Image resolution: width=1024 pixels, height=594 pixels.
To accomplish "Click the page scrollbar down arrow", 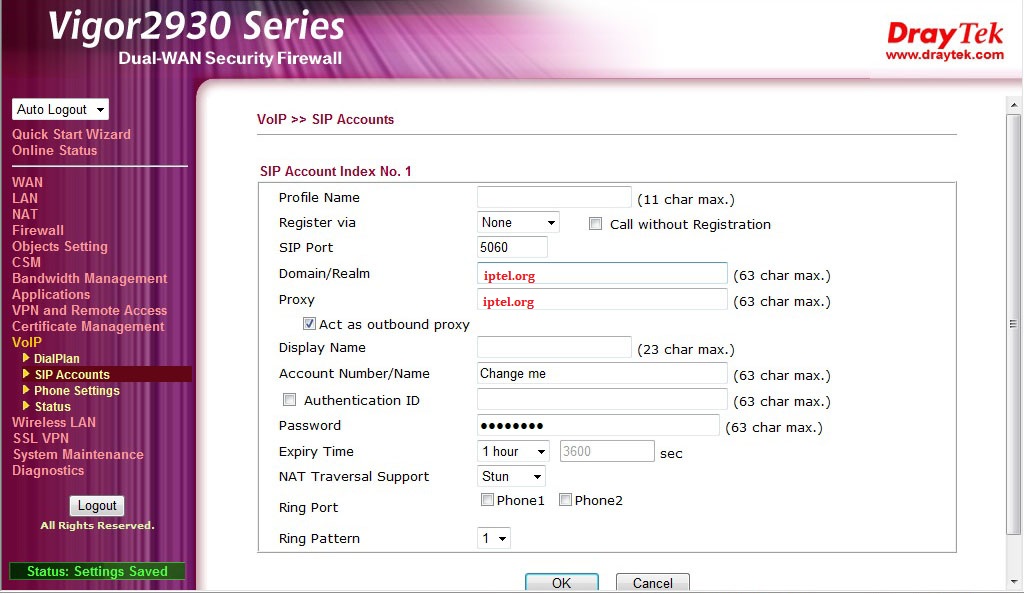I will pyautogui.click(x=1014, y=581).
